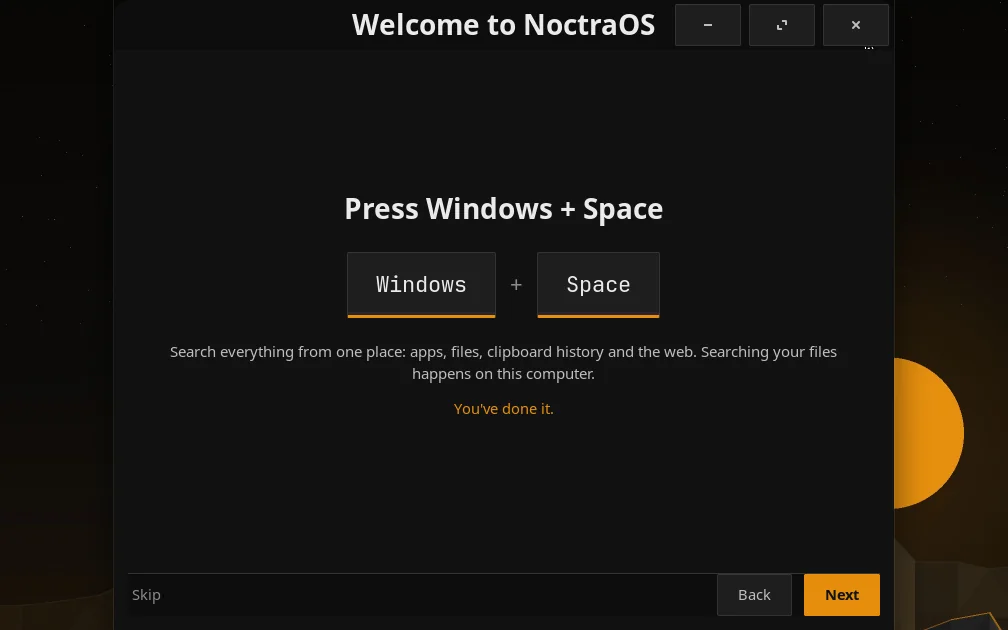Click the Space key cap

click(598, 285)
